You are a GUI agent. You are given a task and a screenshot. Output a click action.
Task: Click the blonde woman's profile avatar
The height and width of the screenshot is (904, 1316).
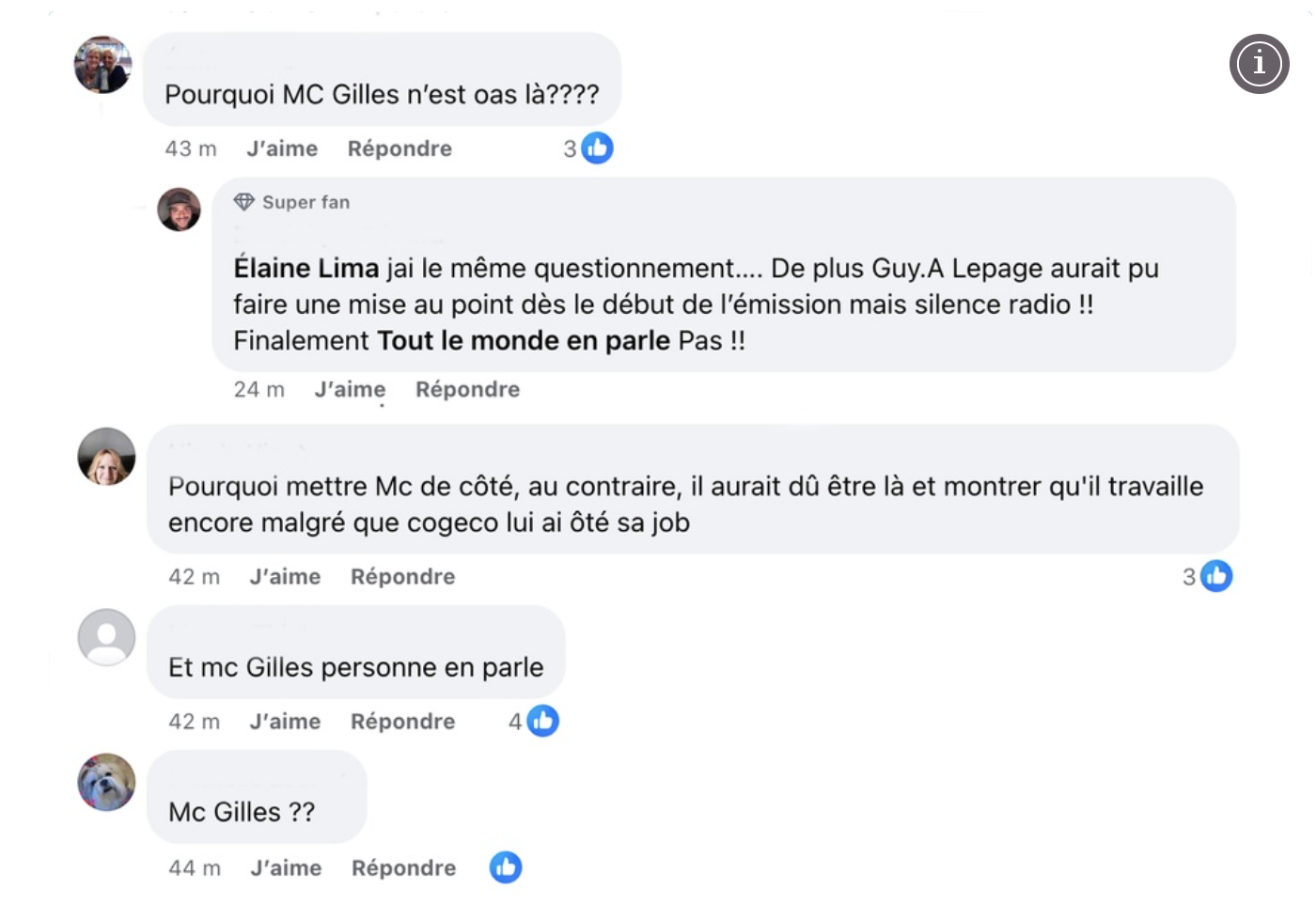106,457
